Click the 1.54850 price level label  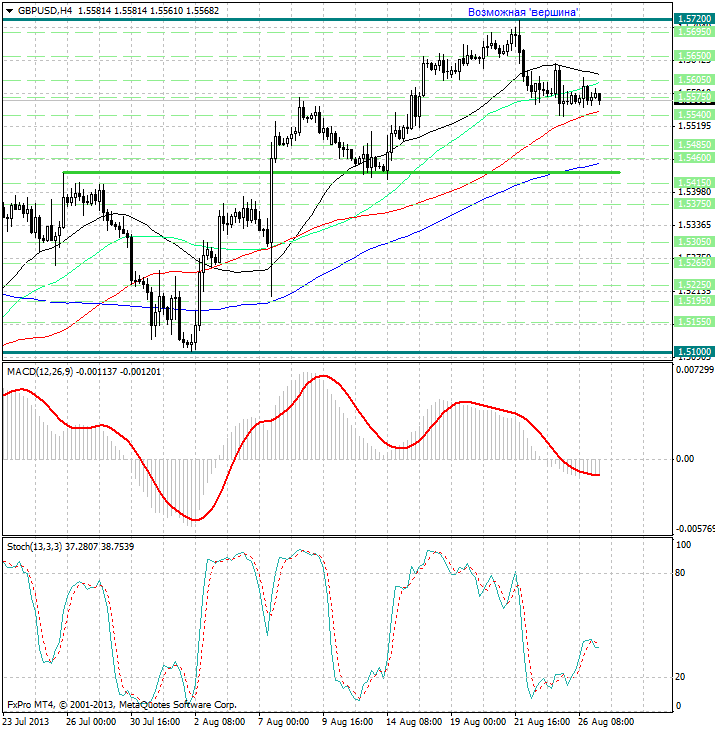pyautogui.click(x=694, y=145)
